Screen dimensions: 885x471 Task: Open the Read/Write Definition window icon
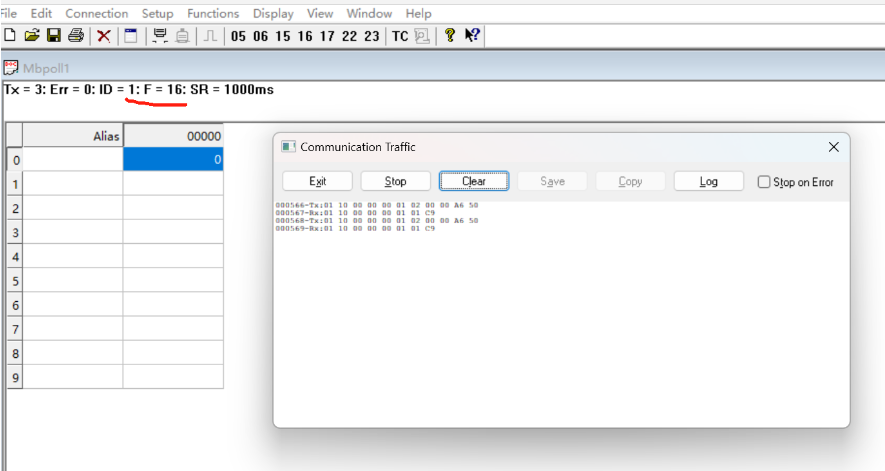(x=131, y=36)
